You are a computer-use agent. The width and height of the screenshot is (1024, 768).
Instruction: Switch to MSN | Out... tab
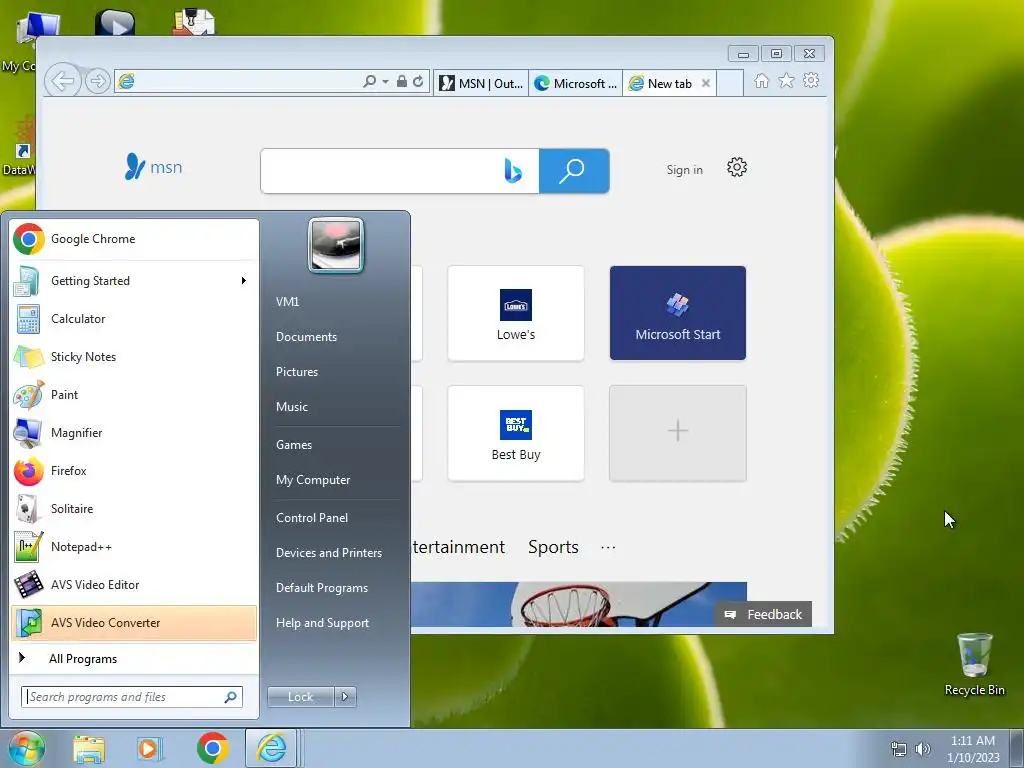(x=481, y=84)
